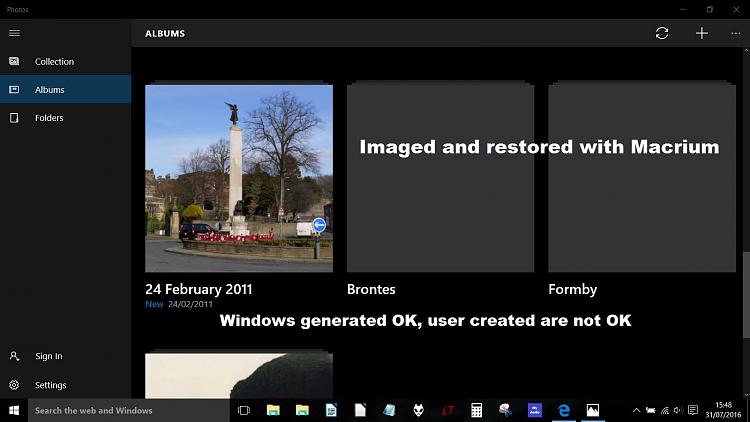Select Albums in the sidebar
Screen dimensions: 750x422
coord(66,89)
